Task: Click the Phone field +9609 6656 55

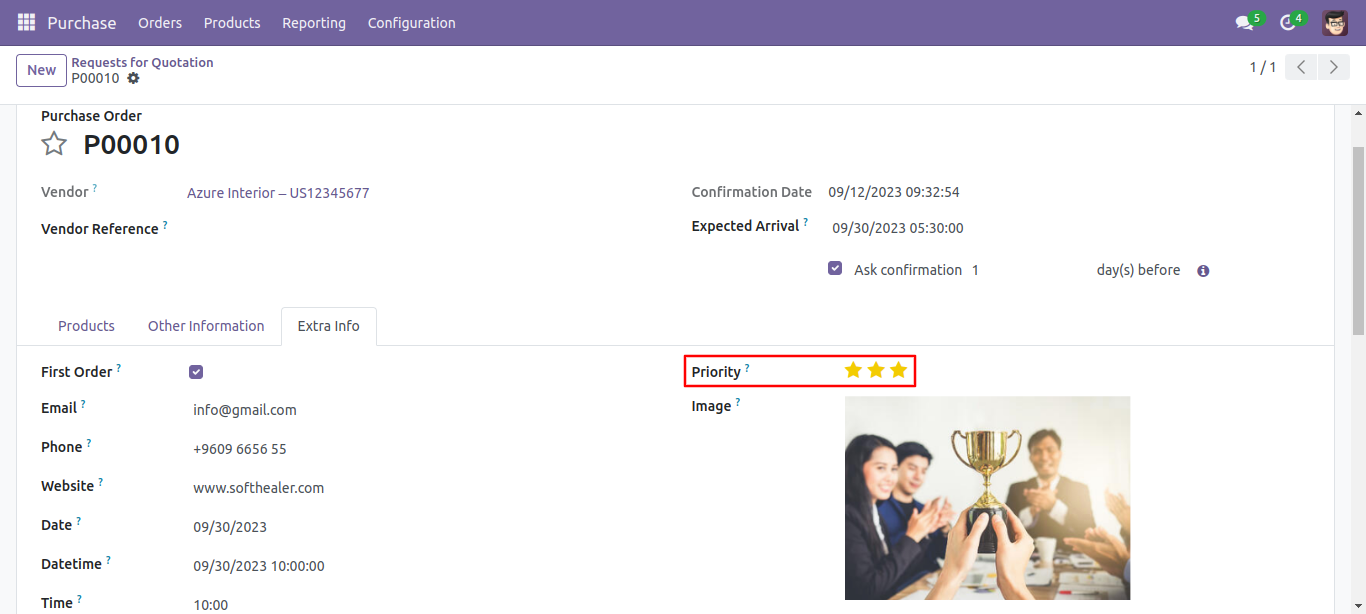Action: pyautogui.click(x=240, y=449)
